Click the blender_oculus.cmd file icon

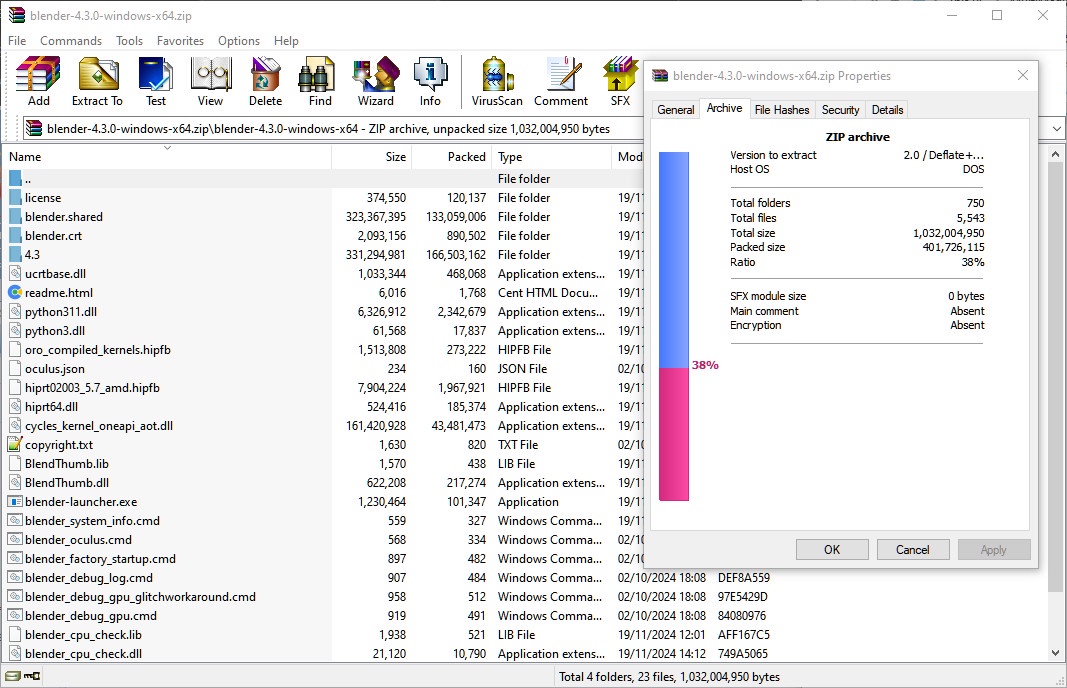tap(15, 540)
